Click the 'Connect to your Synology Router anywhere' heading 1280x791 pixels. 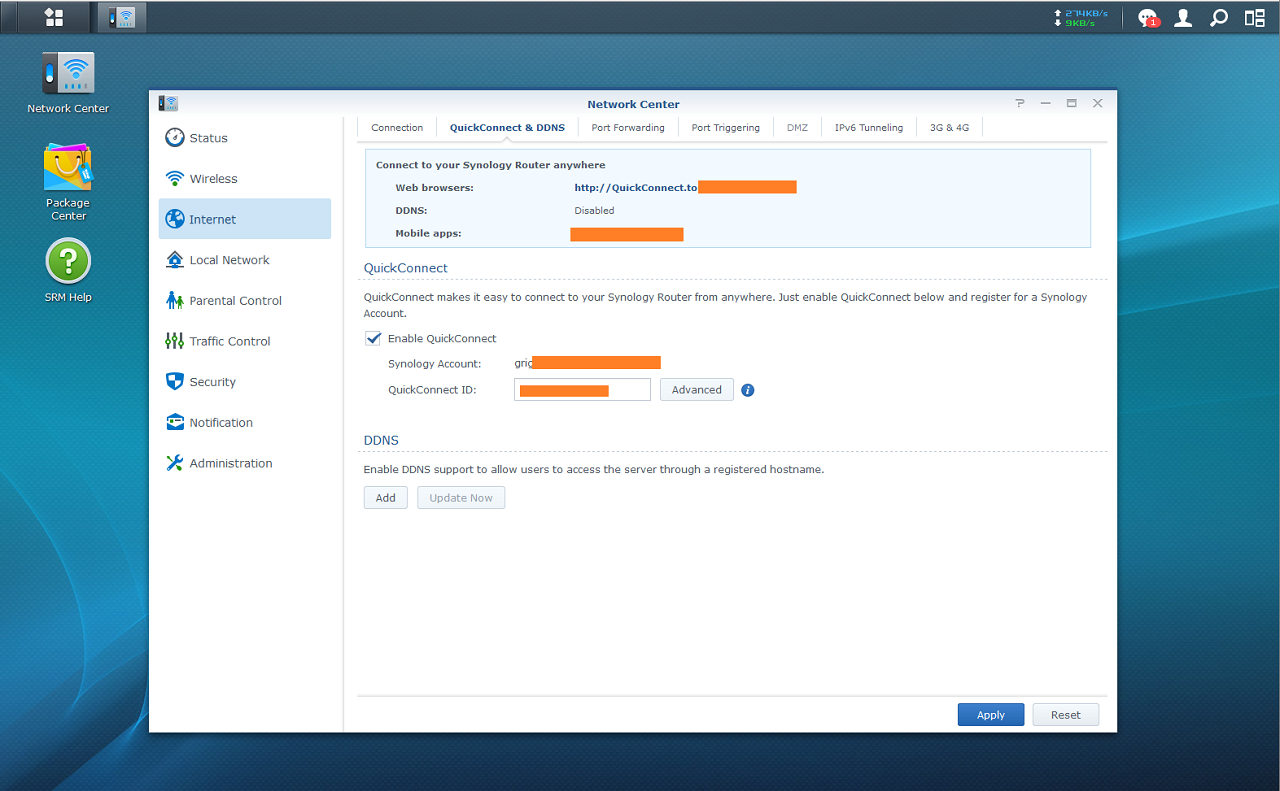[491, 165]
